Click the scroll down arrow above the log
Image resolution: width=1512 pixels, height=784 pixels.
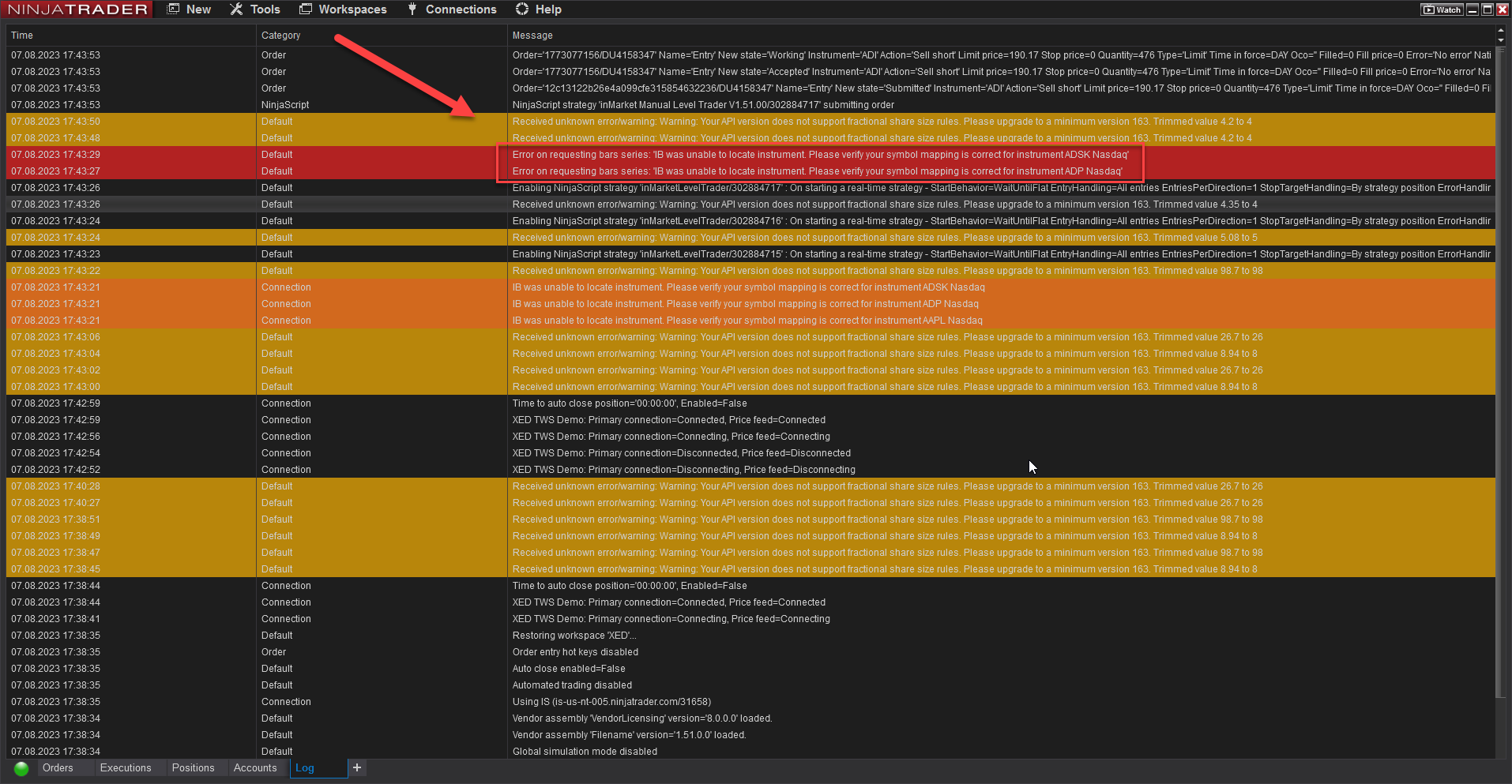click(x=1501, y=40)
